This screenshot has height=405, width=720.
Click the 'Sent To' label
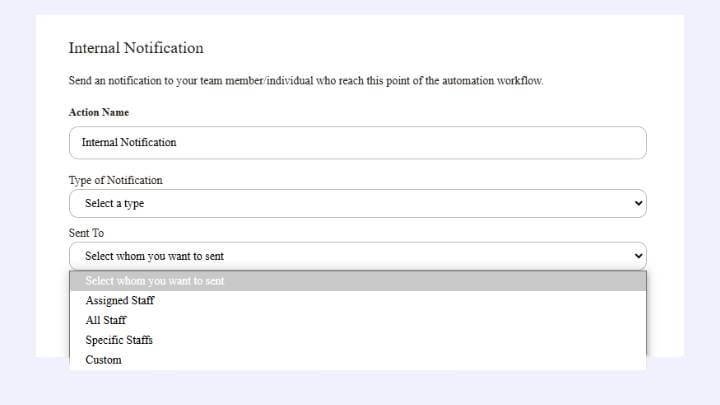coord(86,233)
